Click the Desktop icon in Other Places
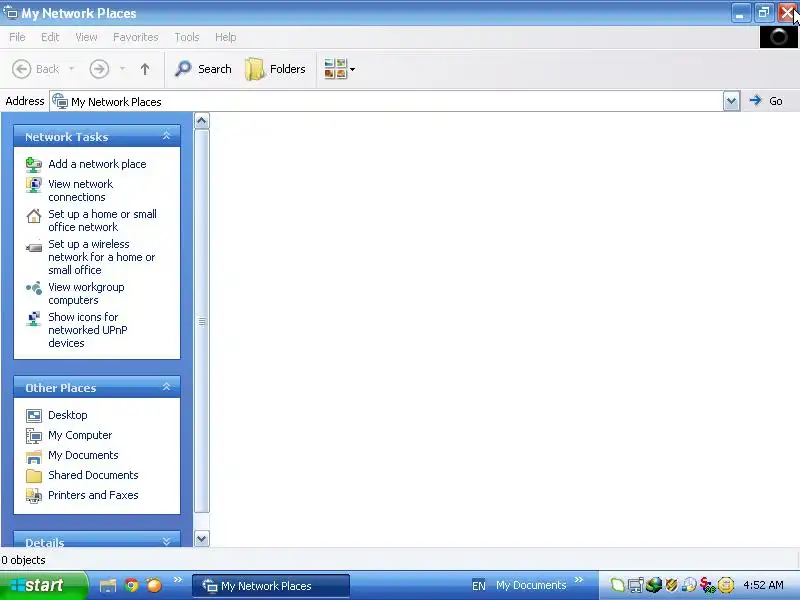 34,415
